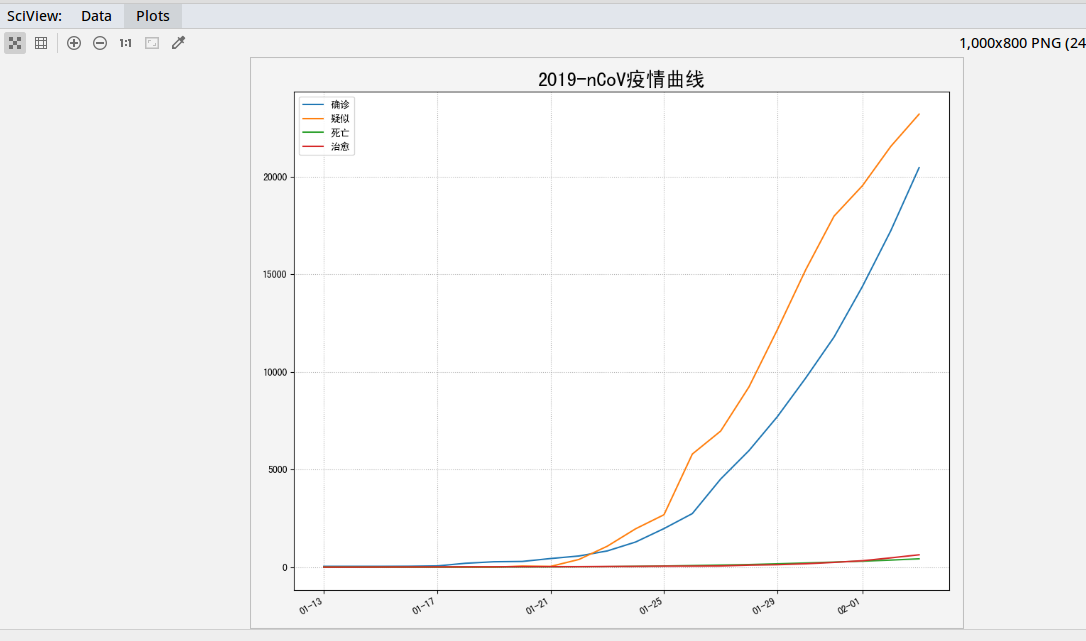The width and height of the screenshot is (1086, 641).
Task: Click the 治愈 legend entry
Action: pos(338,146)
